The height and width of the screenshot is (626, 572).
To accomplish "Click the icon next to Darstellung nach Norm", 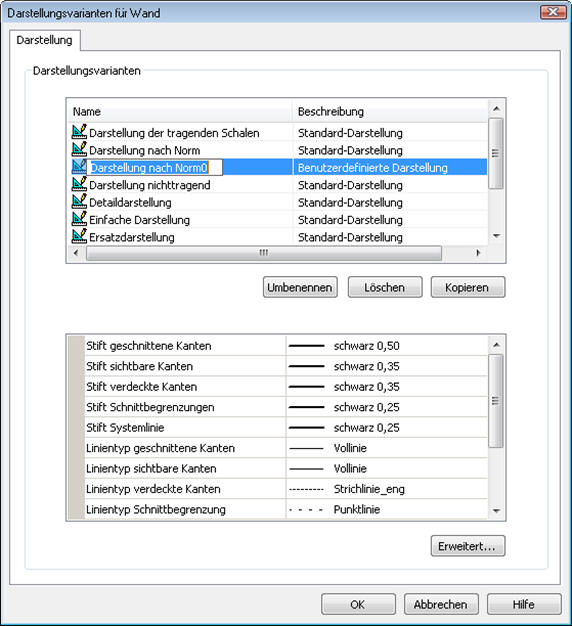I will (79, 149).
